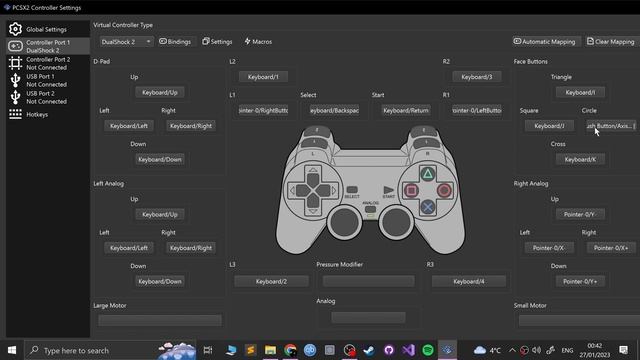Rebind Left Analog Up Keyboard/Up binding
The height and width of the screenshot is (360, 640).
[x=160, y=215]
